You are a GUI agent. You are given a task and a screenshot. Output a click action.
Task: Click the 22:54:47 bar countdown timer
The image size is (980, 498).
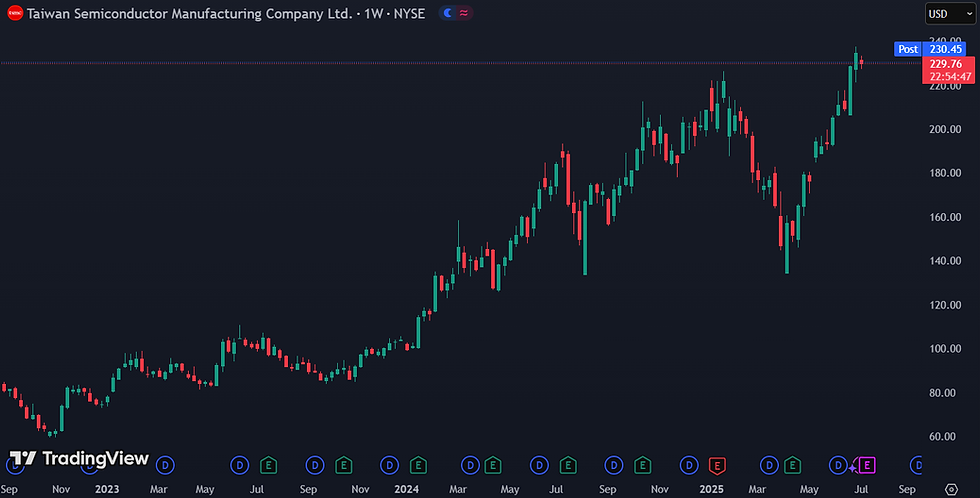point(950,77)
